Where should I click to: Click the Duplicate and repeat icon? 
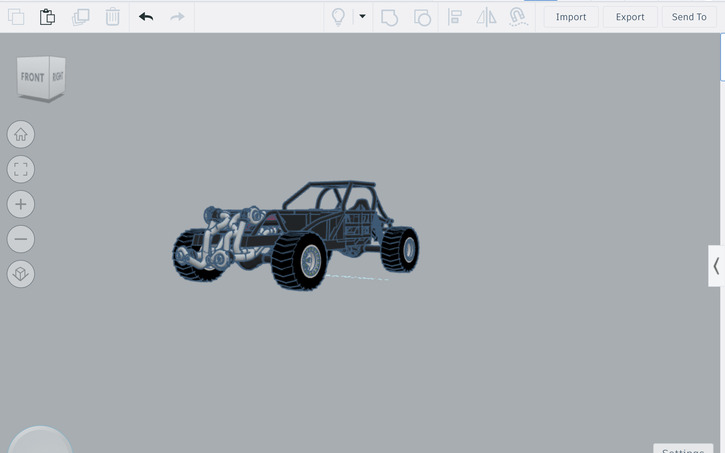tap(80, 17)
